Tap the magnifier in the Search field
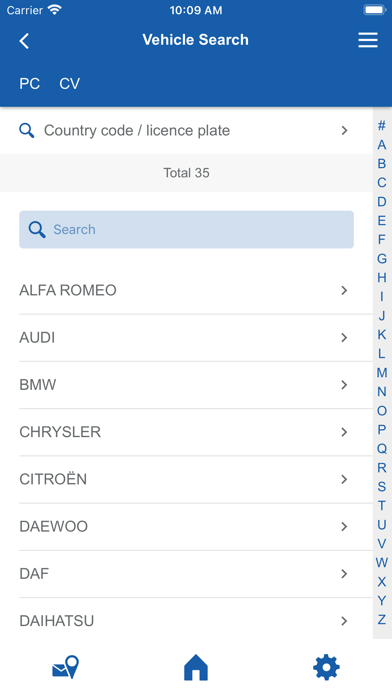Image resolution: width=392 pixels, height=696 pixels. [37, 229]
